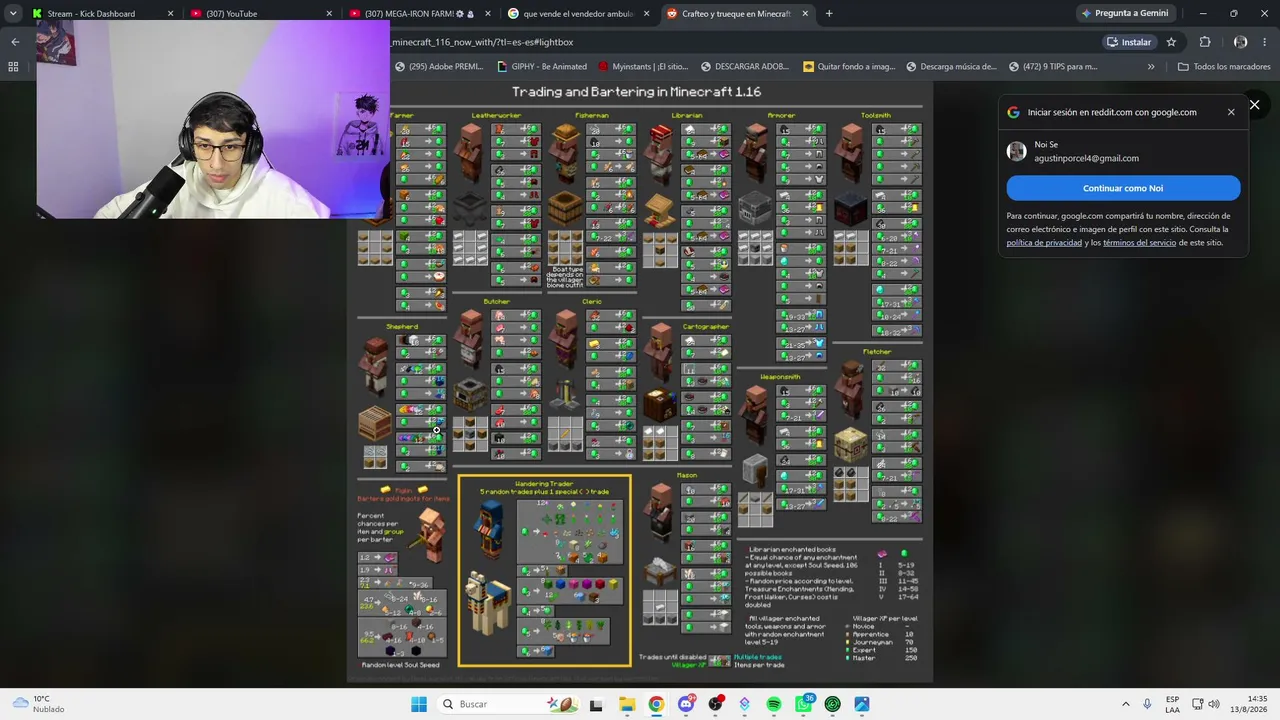
Task: Open the 'DESCARGAR ADOB...' bookmark
Action: [x=745, y=67]
